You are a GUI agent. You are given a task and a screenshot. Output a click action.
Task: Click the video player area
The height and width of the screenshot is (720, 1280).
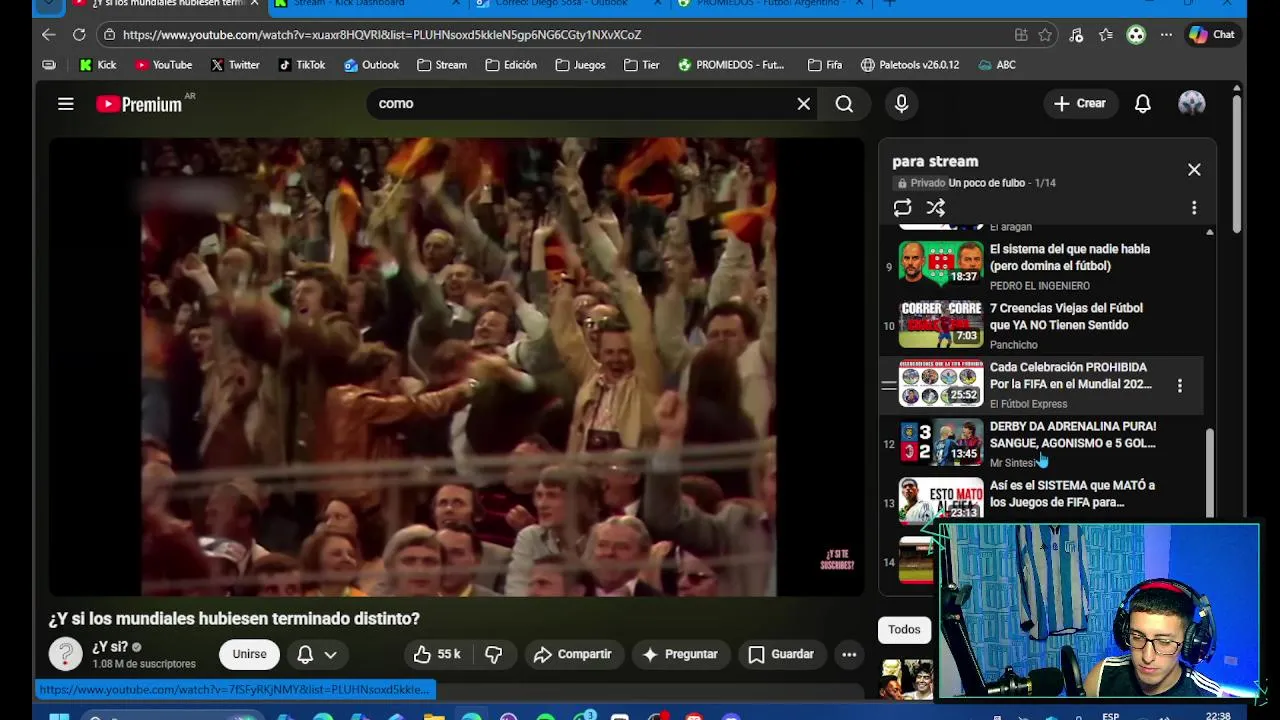tap(457, 367)
